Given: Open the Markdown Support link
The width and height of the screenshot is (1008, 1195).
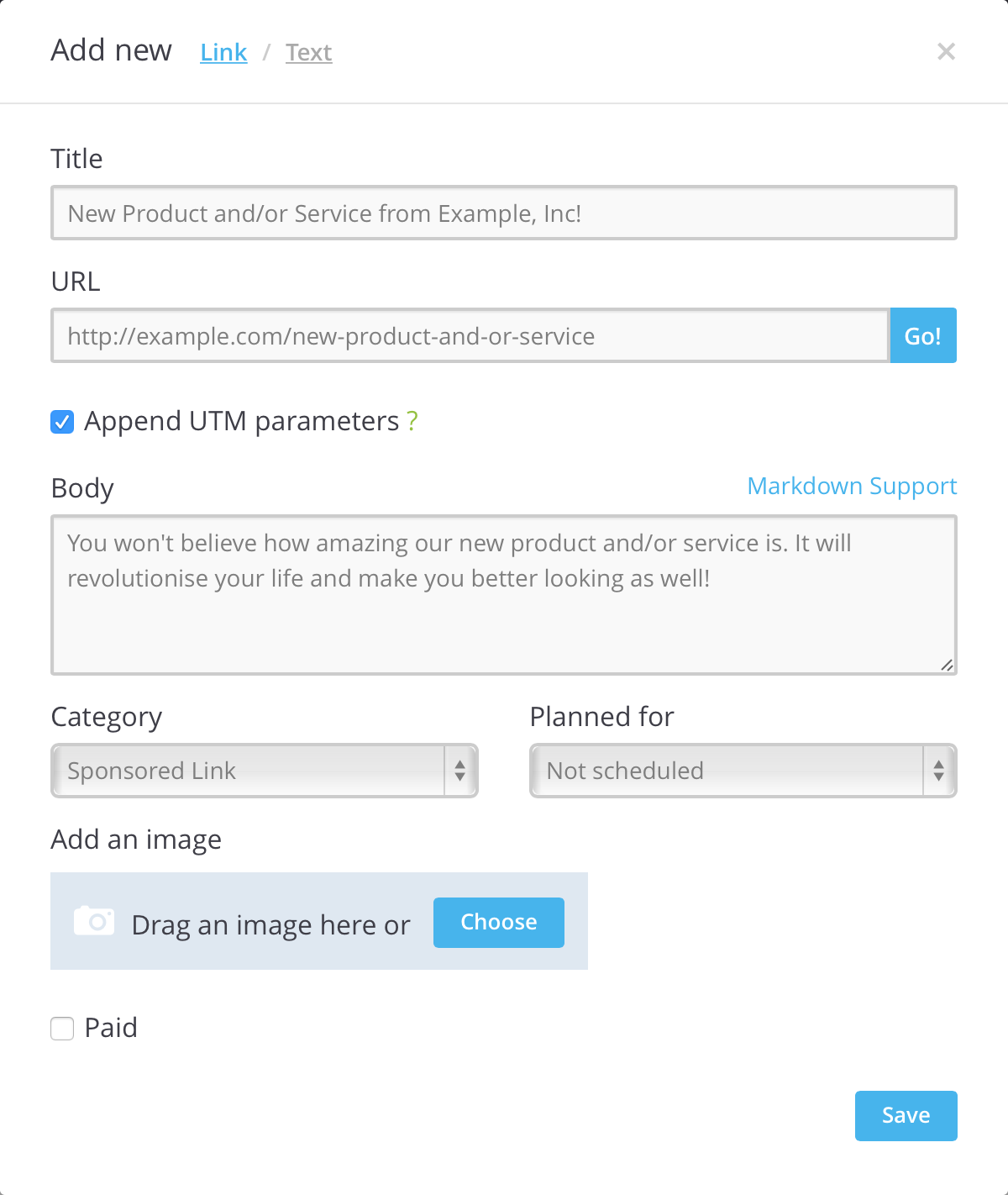Looking at the screenshot, I should click(852, 486).
